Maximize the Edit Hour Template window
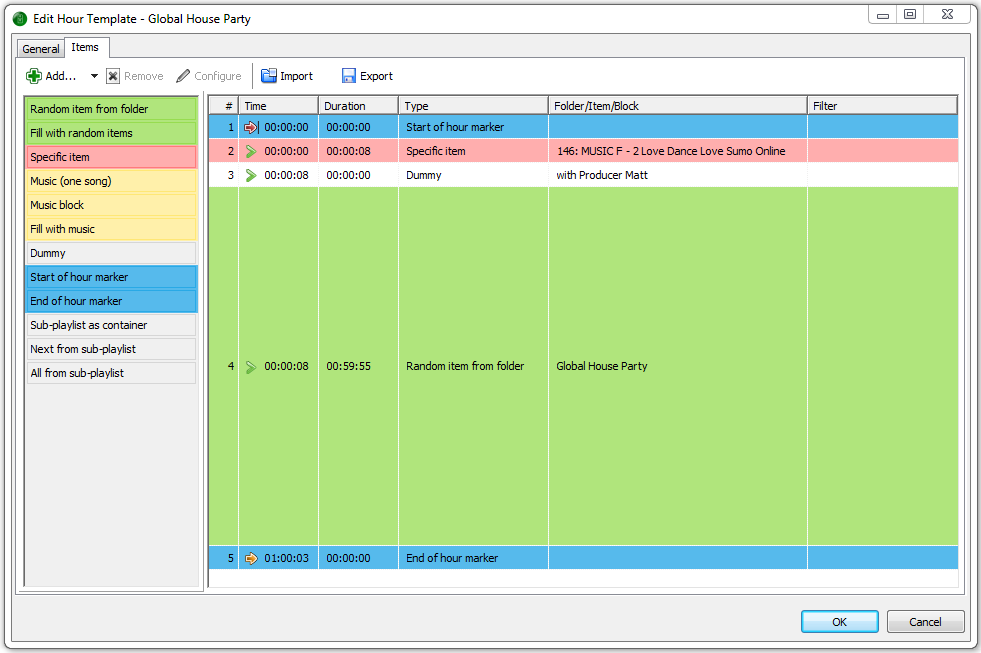Viewport: 981px width, 653px height. coord(910,14)
